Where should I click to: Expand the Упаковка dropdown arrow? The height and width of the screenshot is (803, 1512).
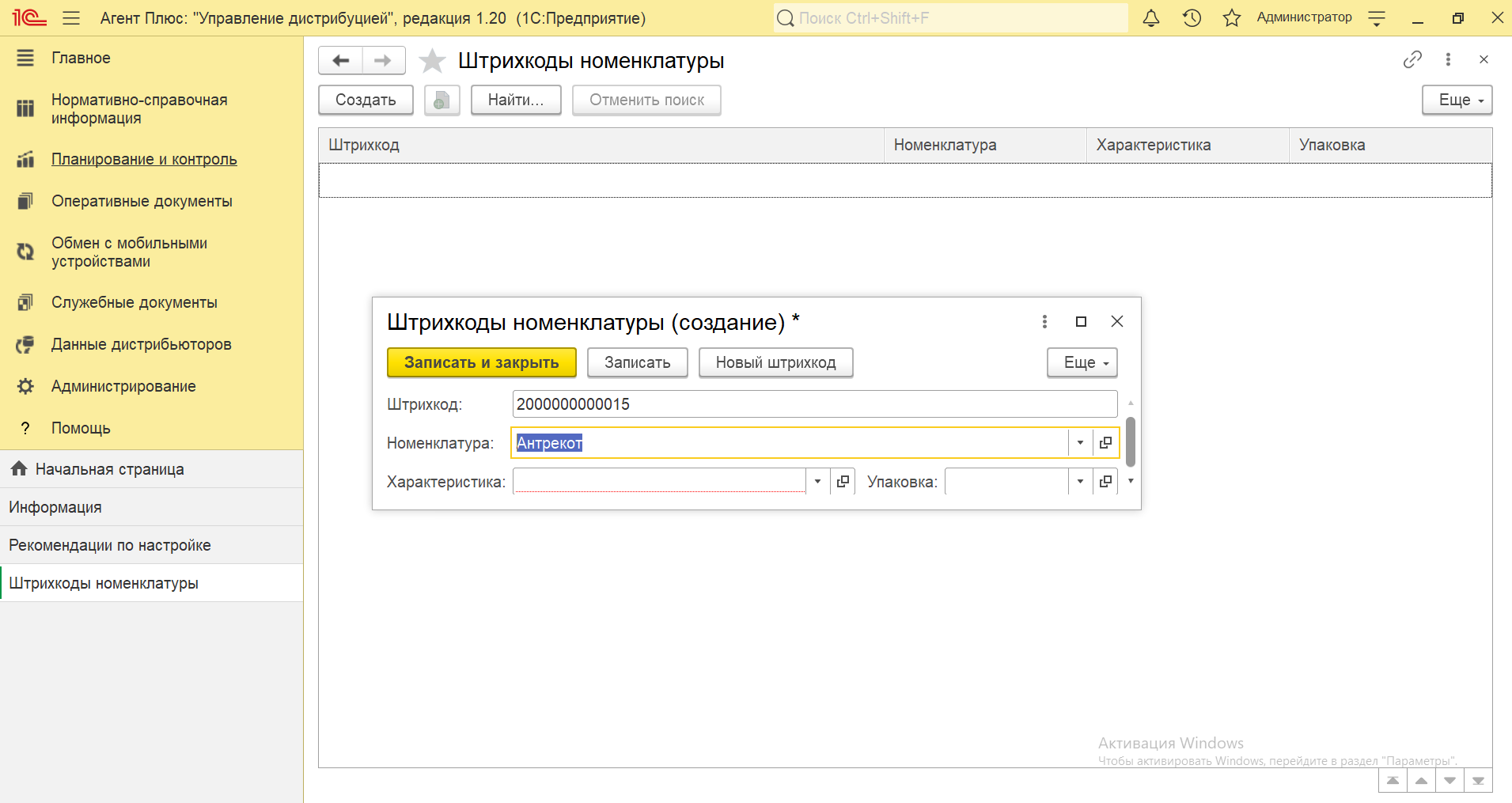(1080, 482)
